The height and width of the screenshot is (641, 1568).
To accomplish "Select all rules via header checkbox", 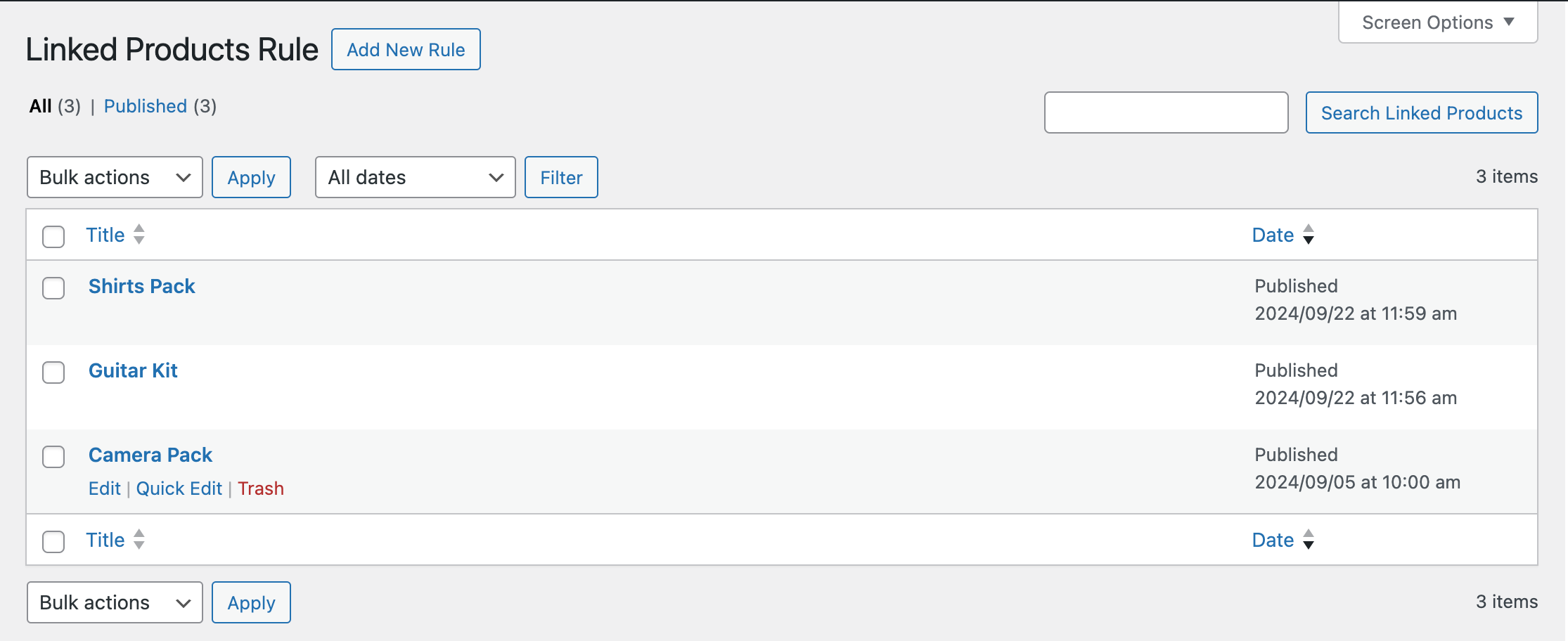I will tap(53, 237).
